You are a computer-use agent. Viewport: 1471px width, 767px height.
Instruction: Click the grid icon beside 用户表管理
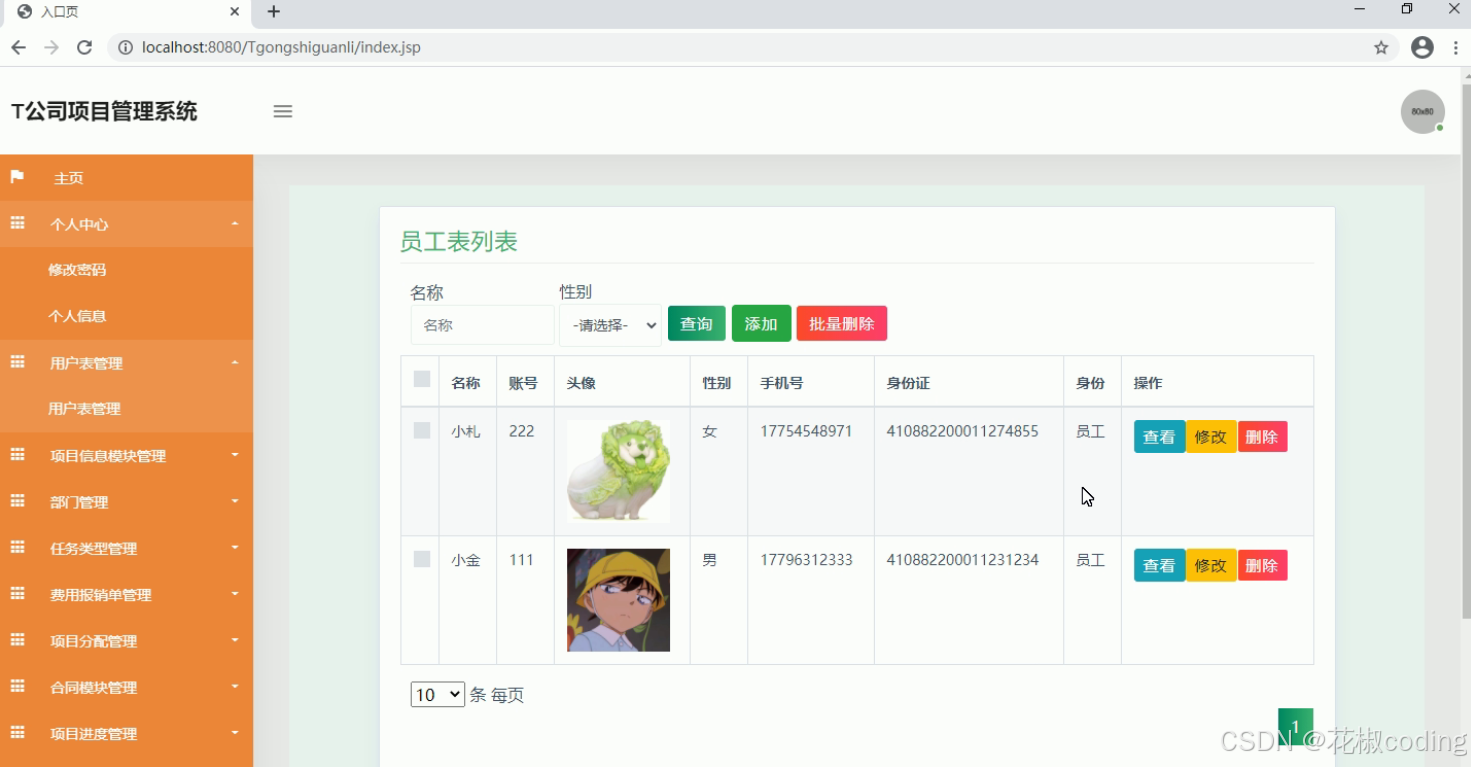tap(17, 362)
